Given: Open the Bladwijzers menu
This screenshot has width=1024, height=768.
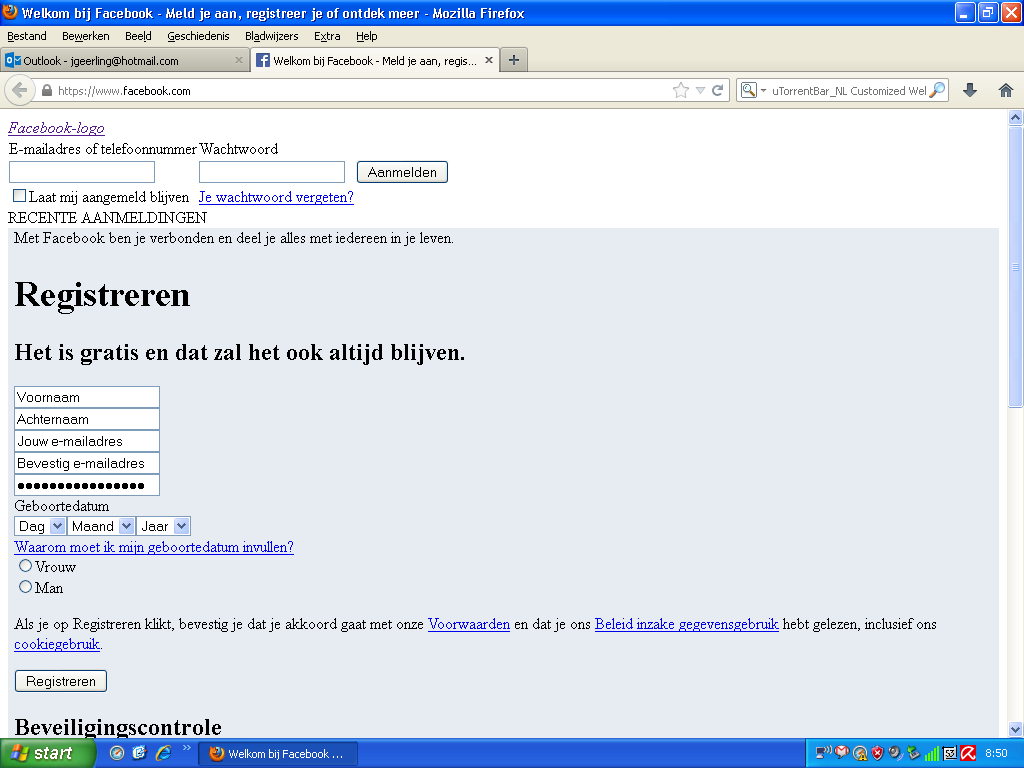Looking at the screenshot, I should tap(271, 36).
